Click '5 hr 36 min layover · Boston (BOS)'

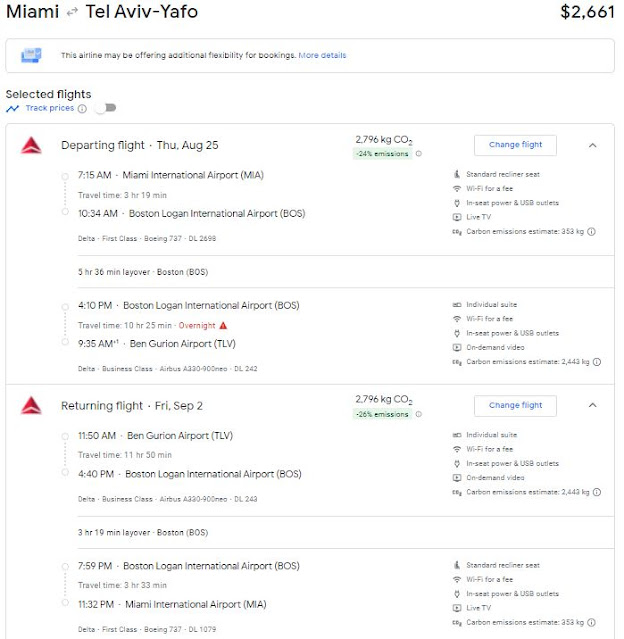143,272
